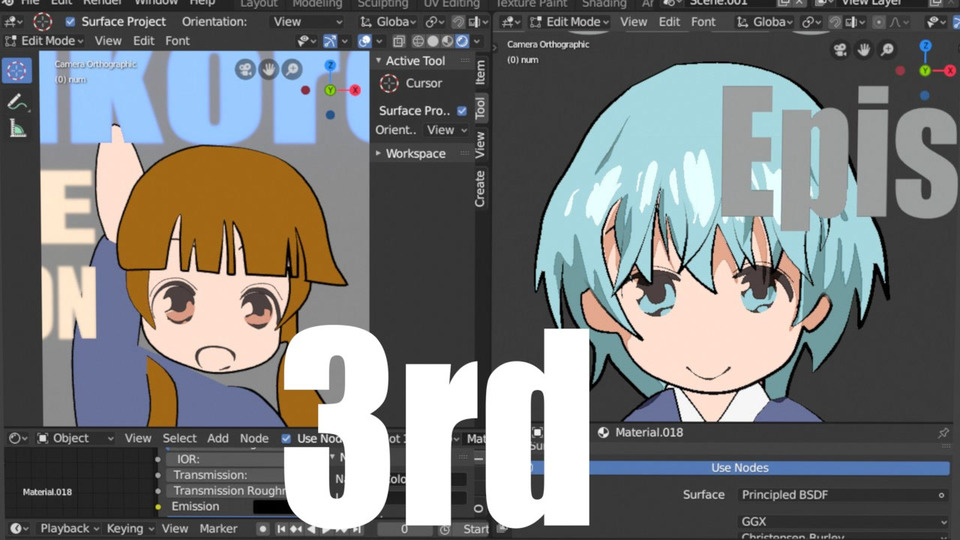The image size is (960, 540).
Task: Switch to View sidebar tab
Action: 481,144
